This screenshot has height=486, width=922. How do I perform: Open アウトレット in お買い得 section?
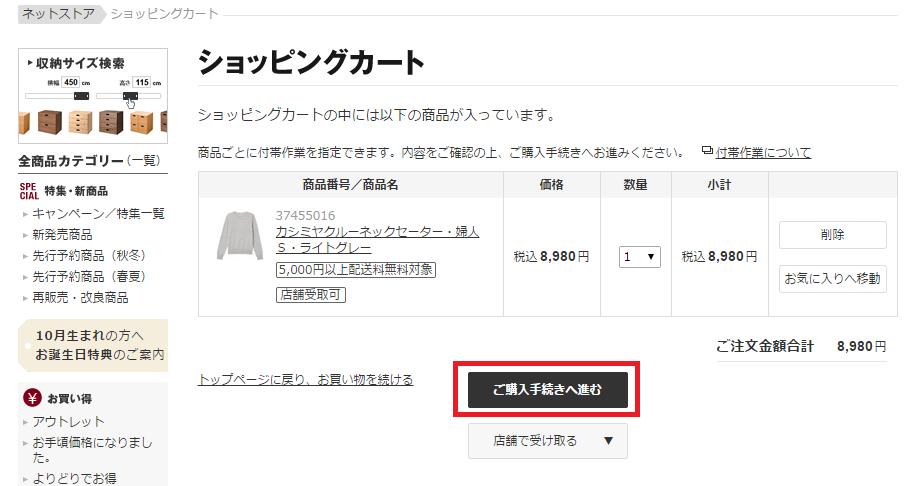pos(68,422)
